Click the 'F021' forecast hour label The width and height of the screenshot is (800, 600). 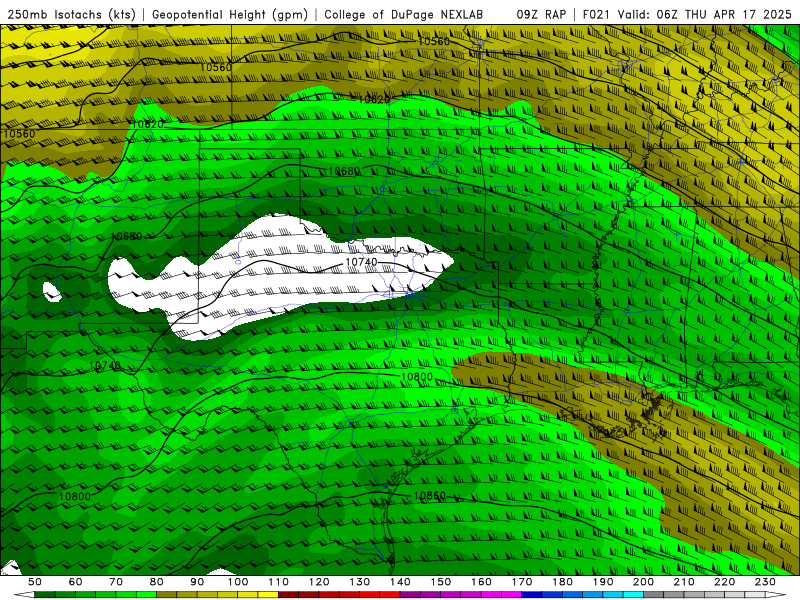[597, 15]
